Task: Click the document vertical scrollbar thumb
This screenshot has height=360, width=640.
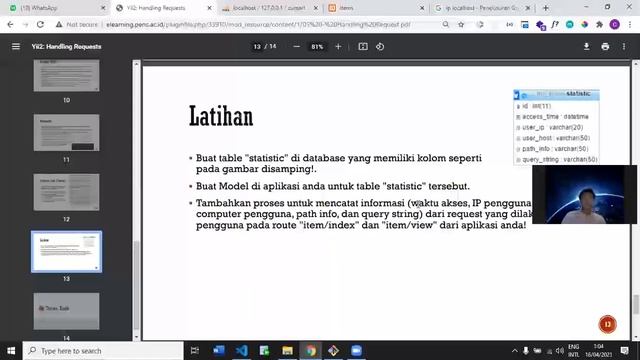Action: click(x=636, y=304)
